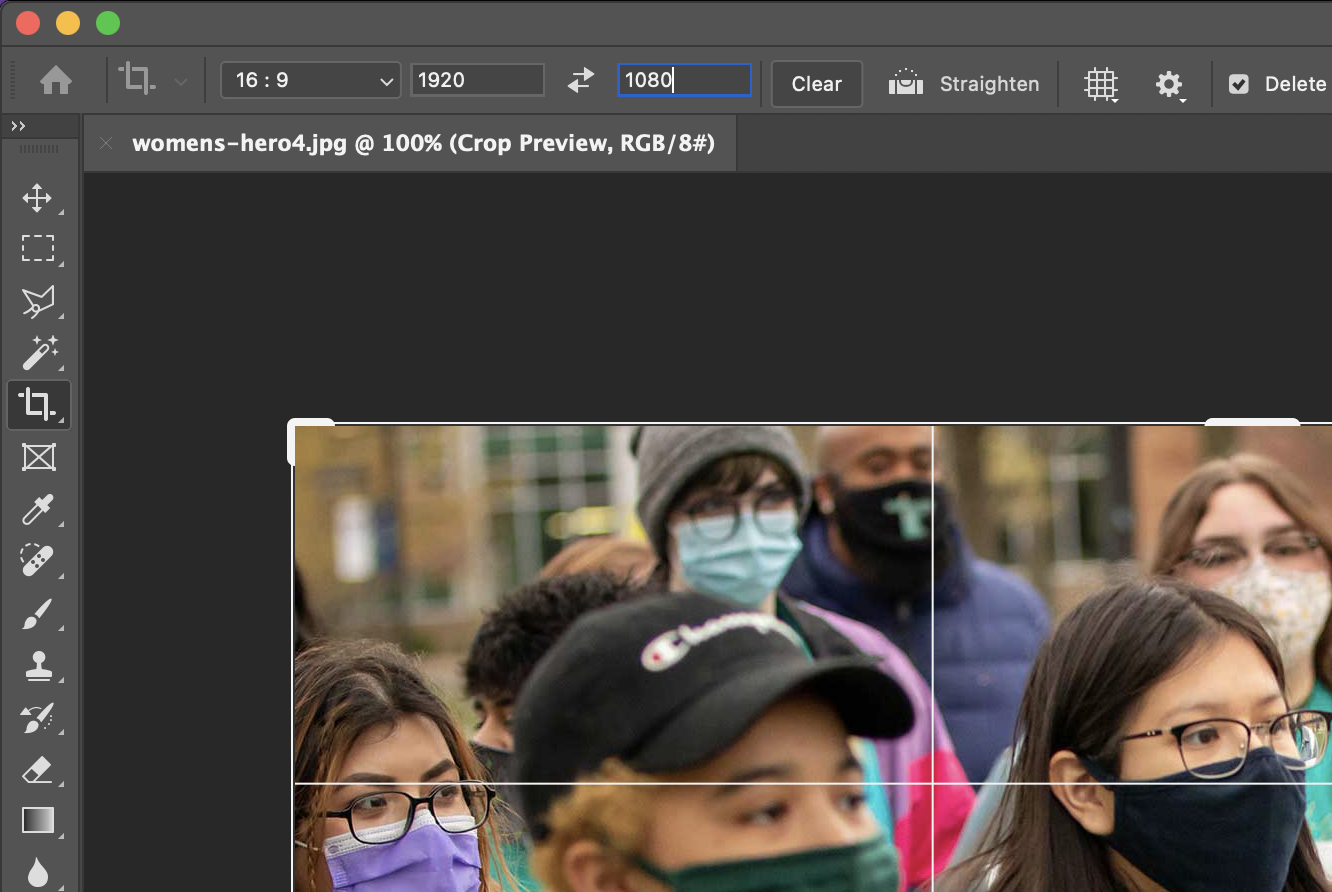
Task: Select the Move tool
Action: [39, 198]
